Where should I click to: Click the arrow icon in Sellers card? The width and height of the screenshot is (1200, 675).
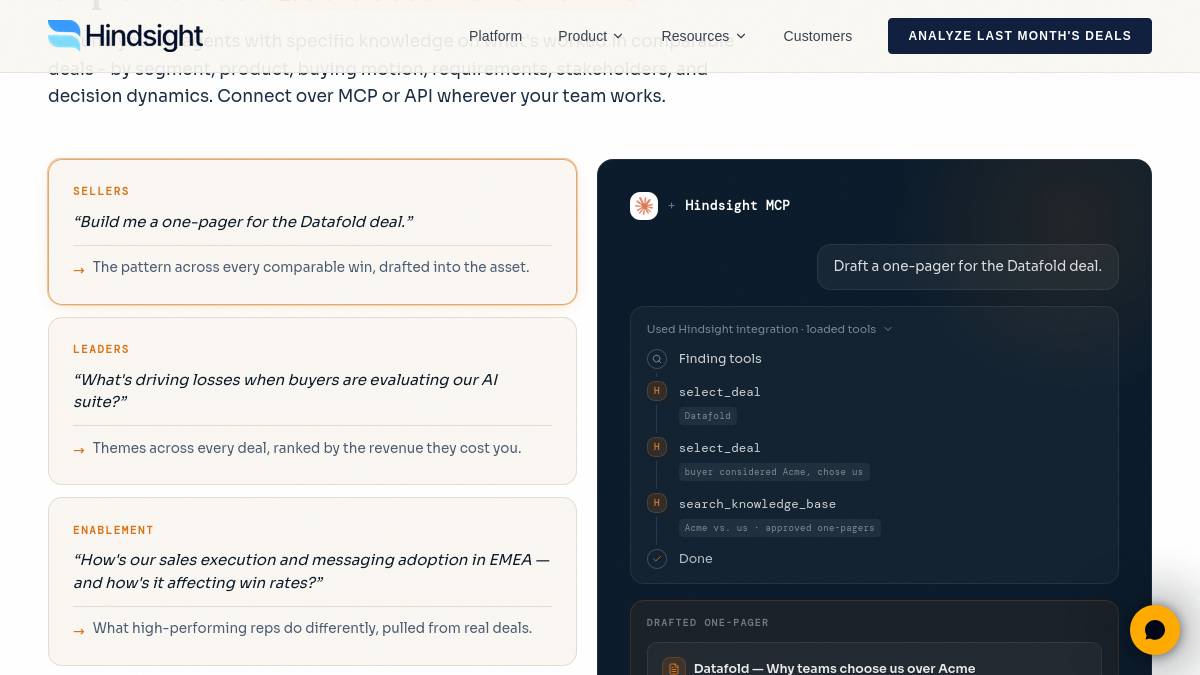point(79,269)
